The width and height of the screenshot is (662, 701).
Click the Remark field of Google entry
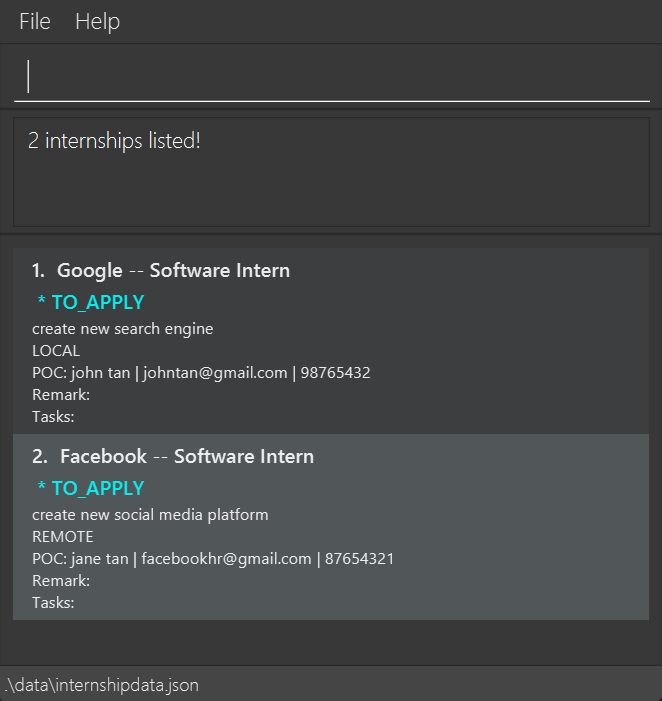point(61,395)
